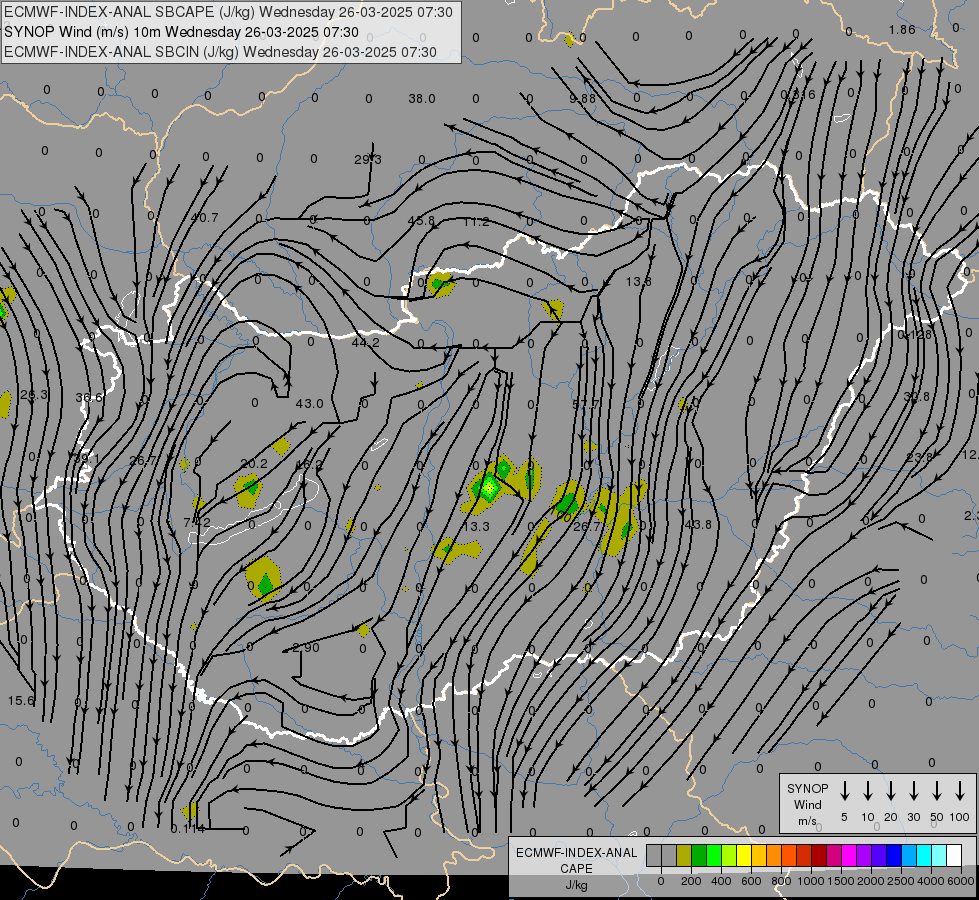Click the 39.1 value on the map
Viewport: 979px width, 900px height.
pyautogui.click(x=87, y=458)
